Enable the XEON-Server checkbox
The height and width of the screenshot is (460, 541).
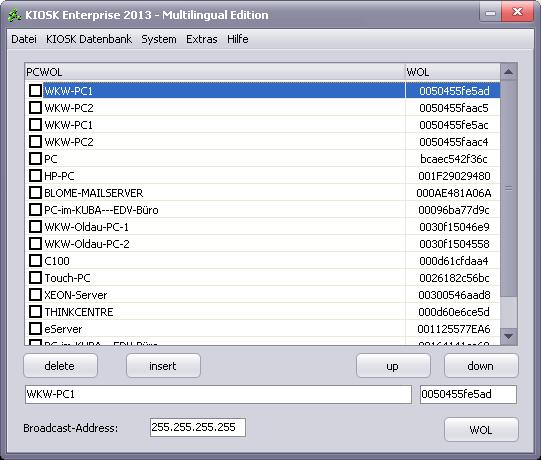click(x=35, y=295)
